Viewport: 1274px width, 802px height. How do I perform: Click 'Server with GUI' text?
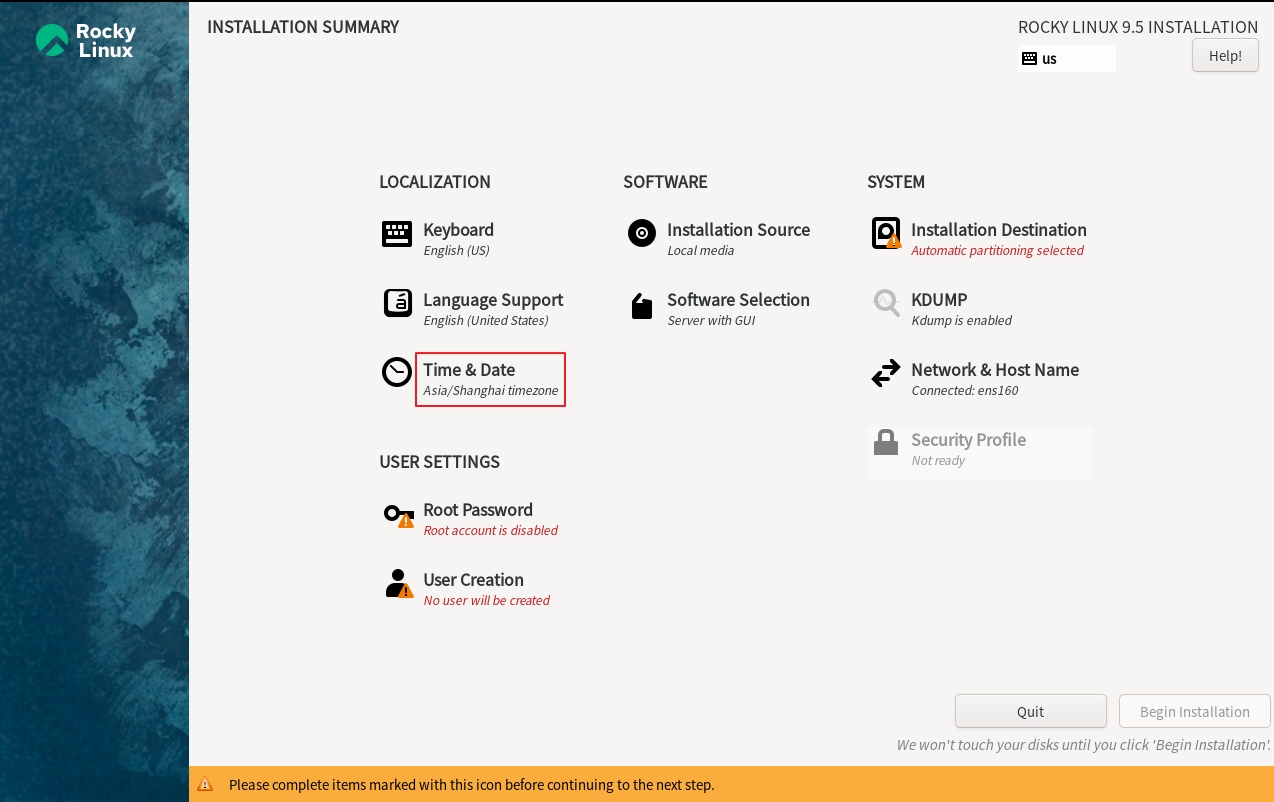pos(711,321)
